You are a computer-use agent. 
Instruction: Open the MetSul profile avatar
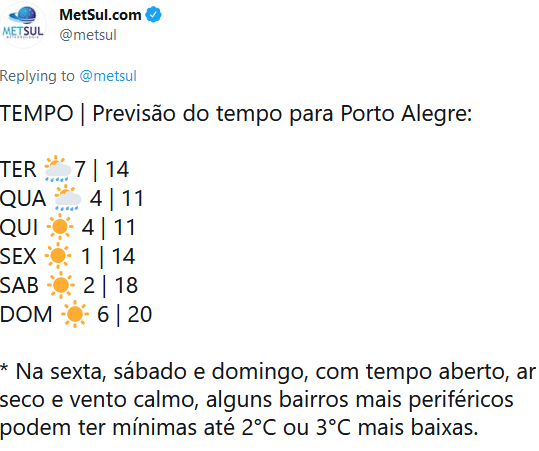23,25
